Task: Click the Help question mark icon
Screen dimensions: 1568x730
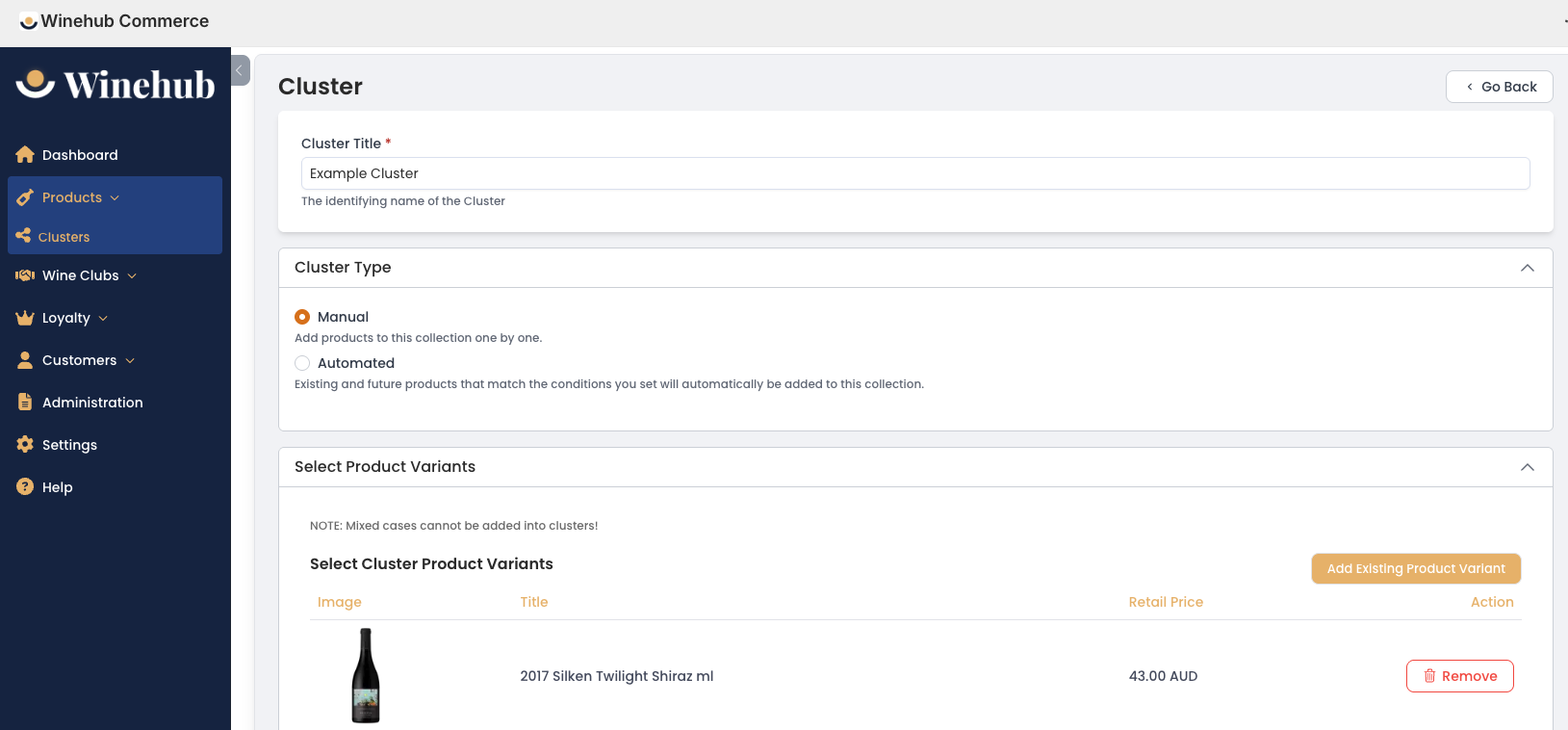Action: click(x=25, y=487)
